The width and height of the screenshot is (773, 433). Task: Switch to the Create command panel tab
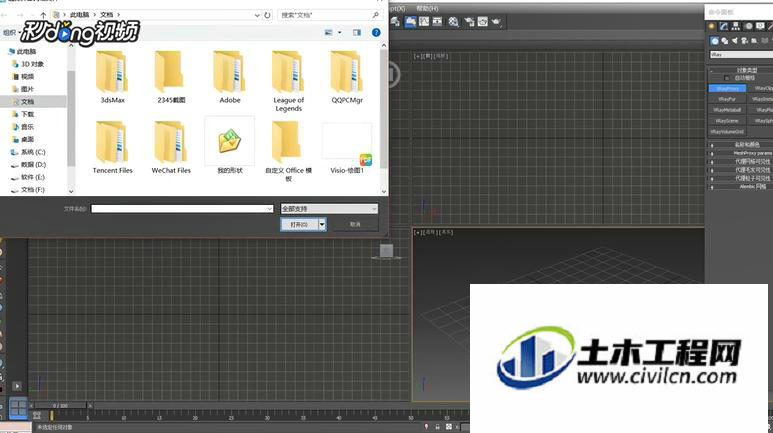click(x=711, y=26)
